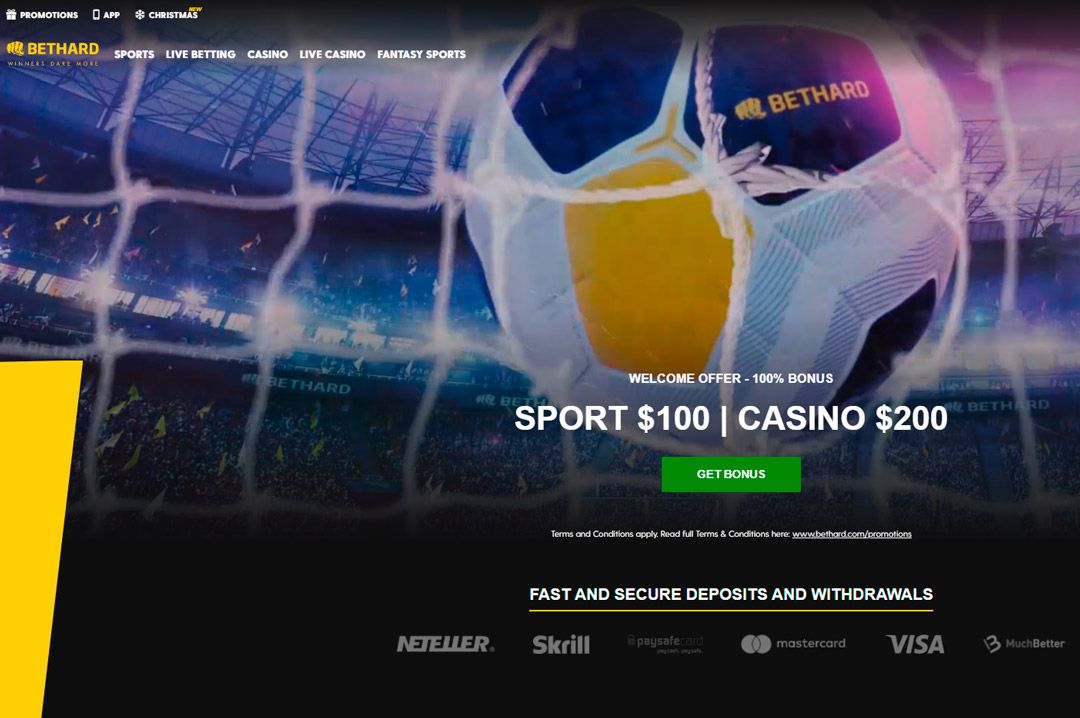Click the Christmas snowflake icon

pos(140,14)
